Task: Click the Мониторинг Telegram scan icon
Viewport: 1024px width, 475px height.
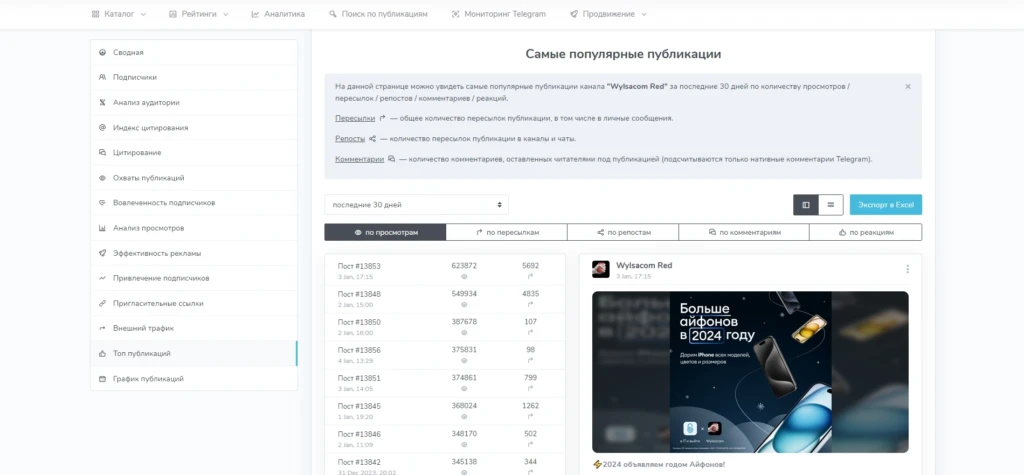Action: [x=455, y=14]
